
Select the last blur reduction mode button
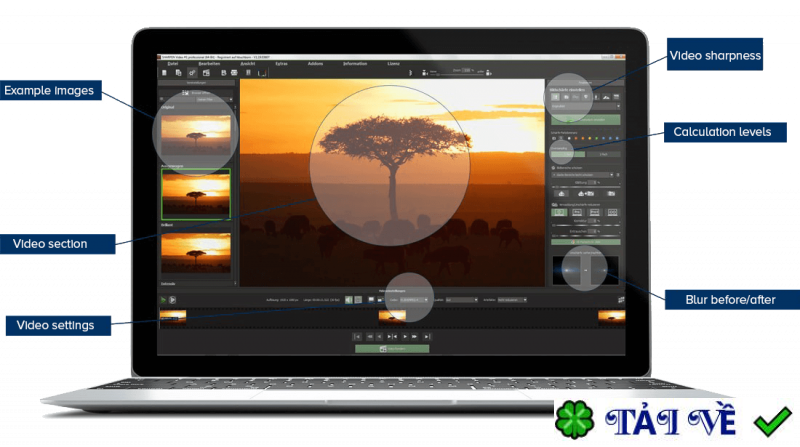pos(612,212)
